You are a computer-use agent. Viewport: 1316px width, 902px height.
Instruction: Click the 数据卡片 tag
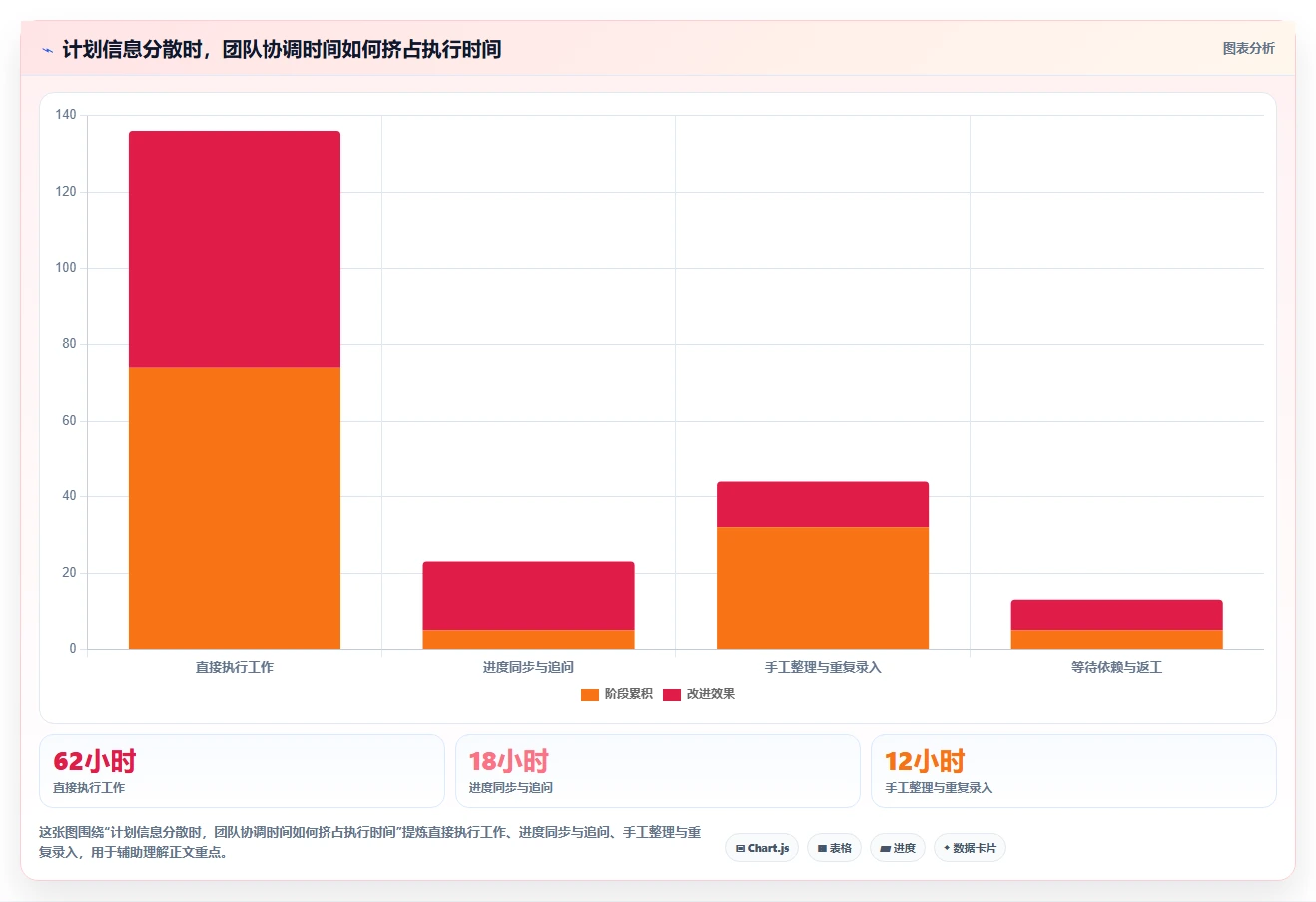click(x=970, y=848)
